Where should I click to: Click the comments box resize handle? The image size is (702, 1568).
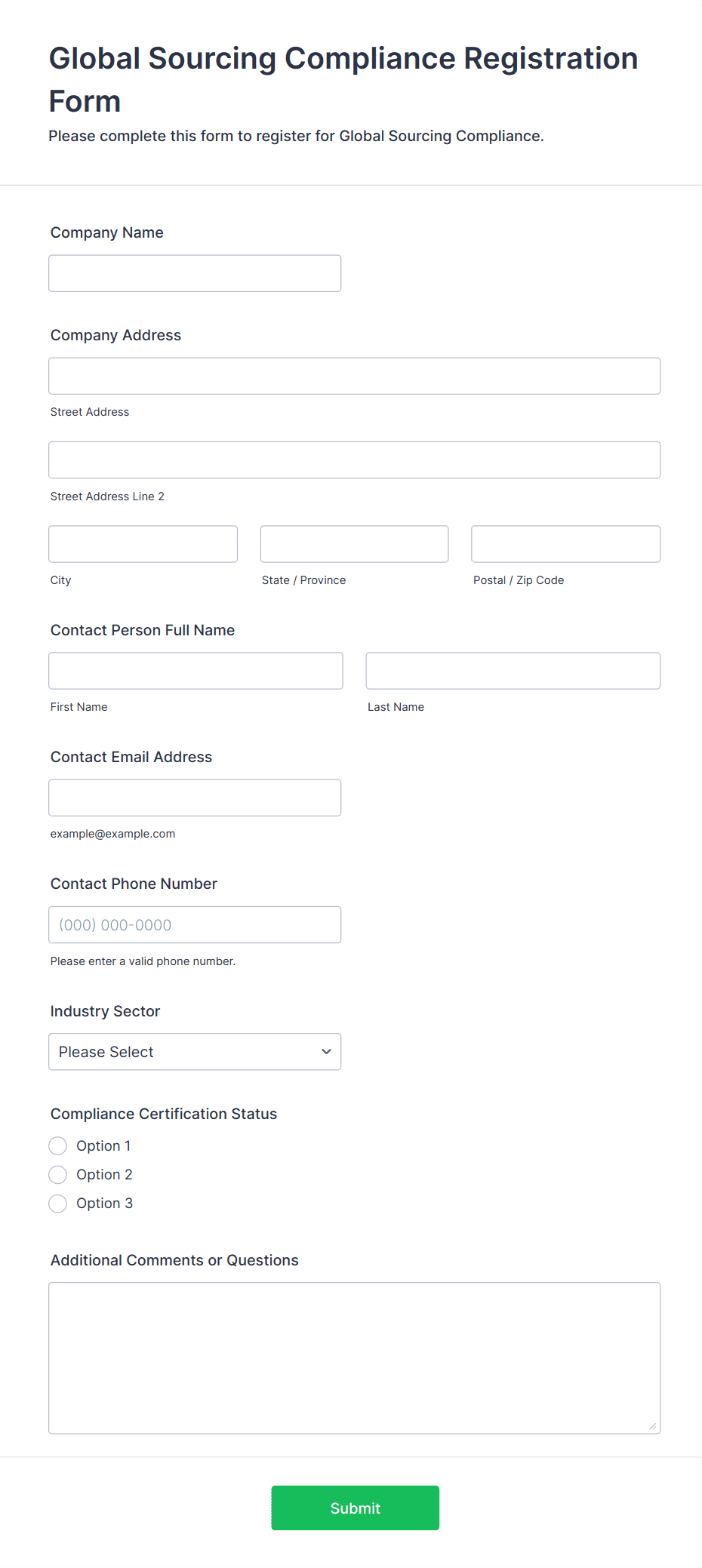[x=653, y=1426]
